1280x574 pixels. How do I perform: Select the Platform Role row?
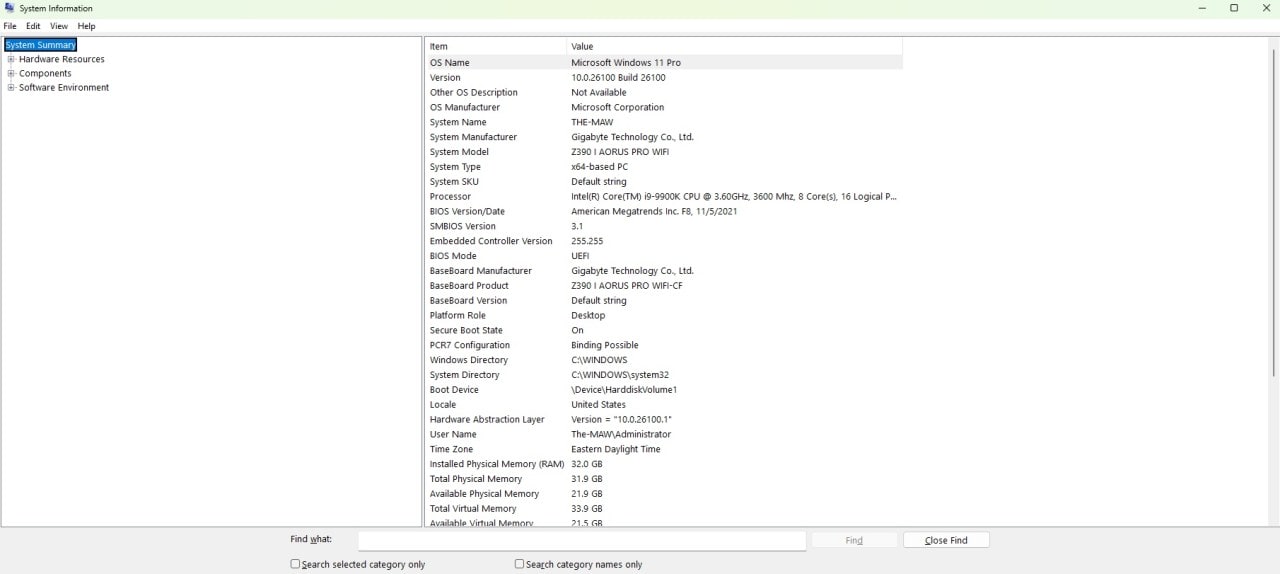click(664, 315)
